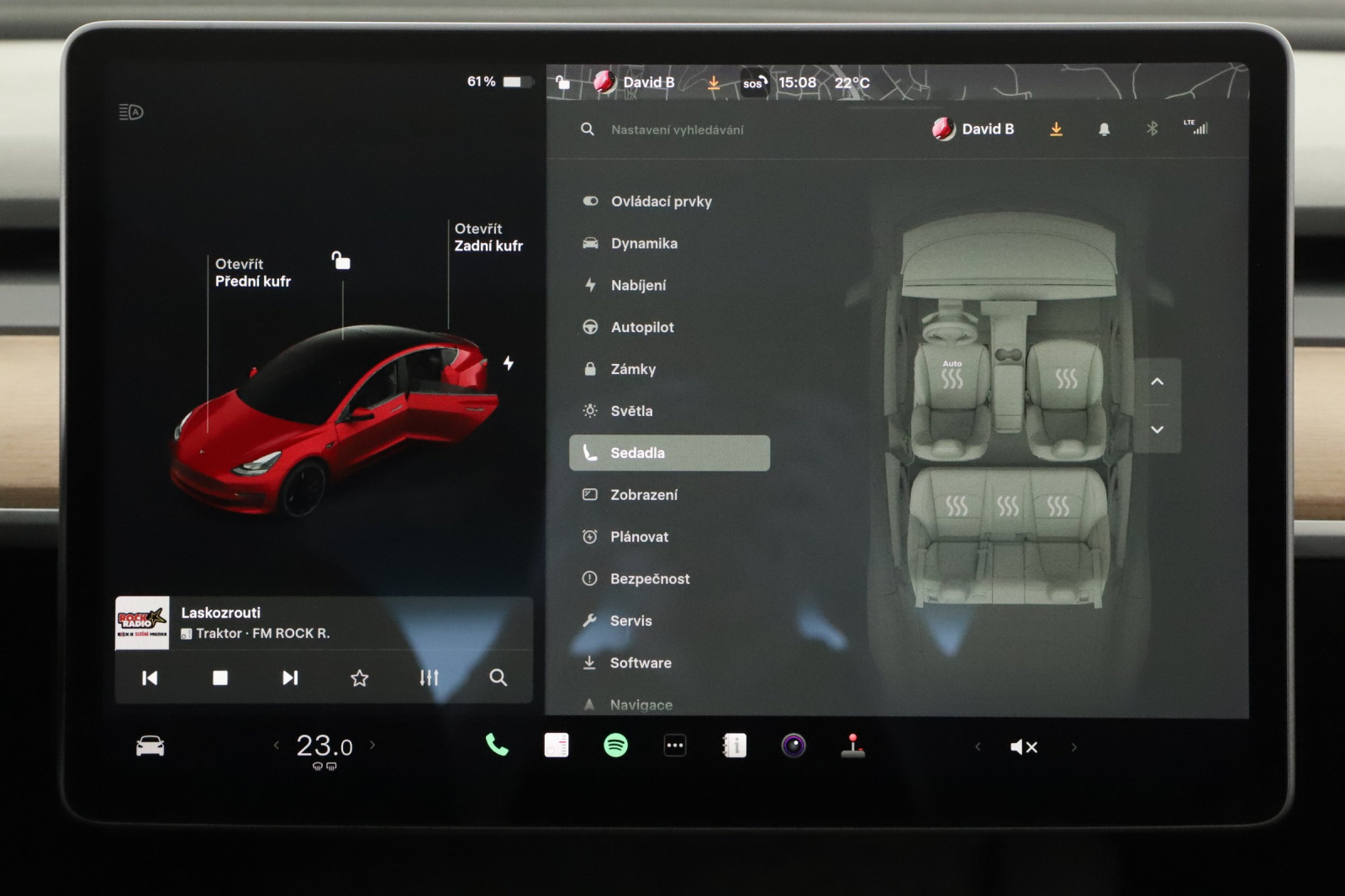Viewport: 1345px width, 896px height.
Task: Open the Autopilot settings menu
Action: [x=642, y=327]
